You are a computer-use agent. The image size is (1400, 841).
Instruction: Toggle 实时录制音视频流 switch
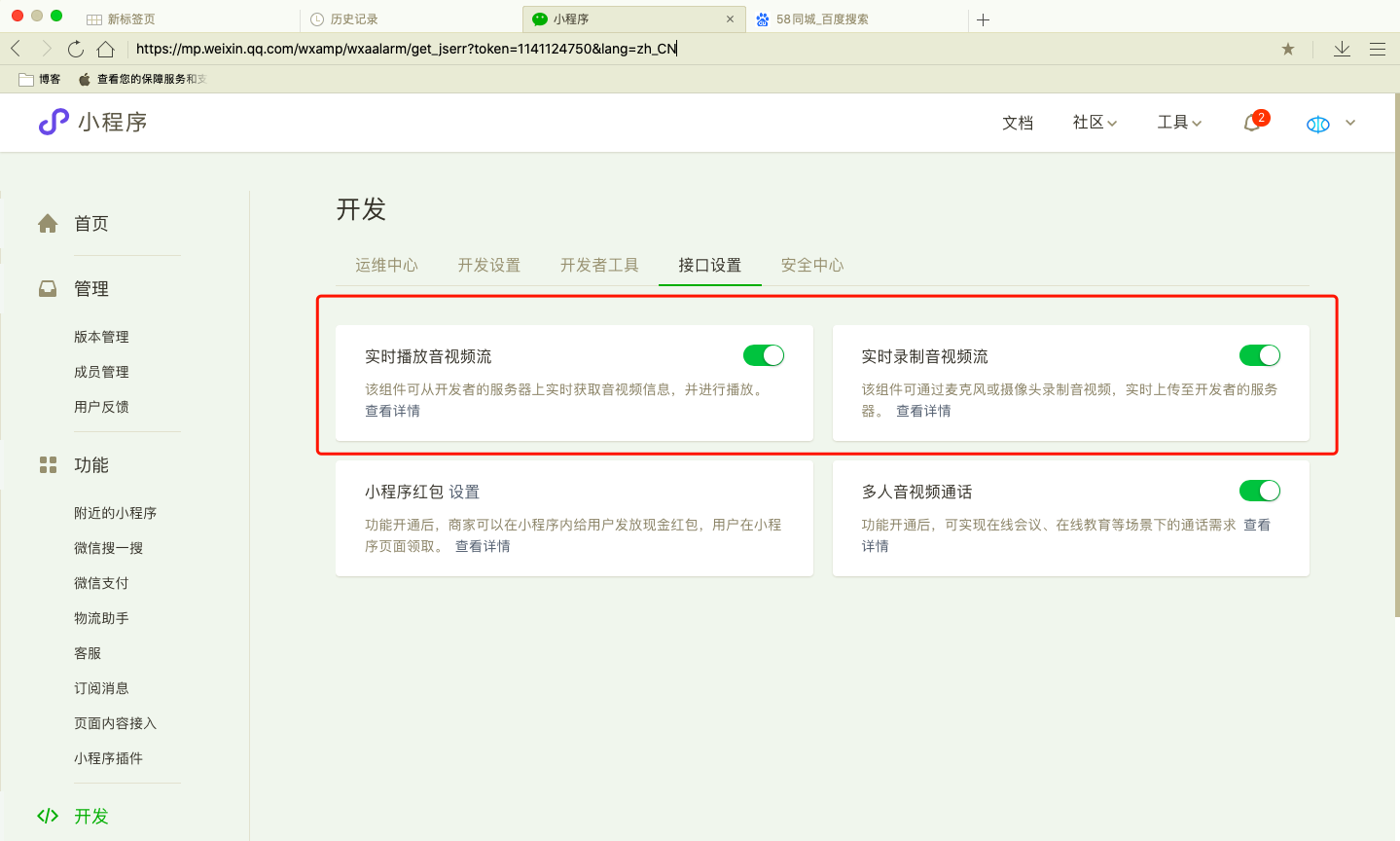[x=1260, y=355]
